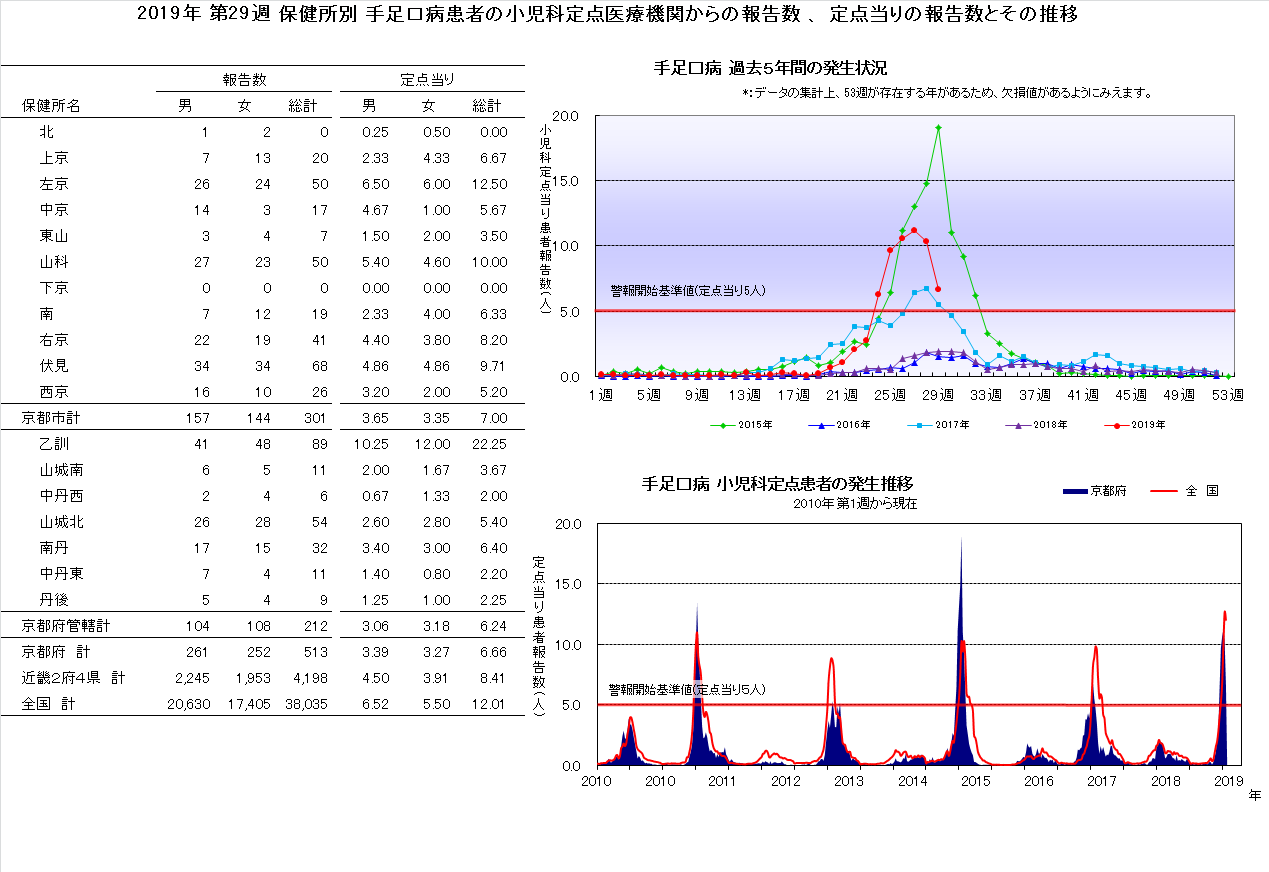Select the 2019 label on lower chart axis
Viewport: 1269px width, 872px height.
coord(1228,781)
